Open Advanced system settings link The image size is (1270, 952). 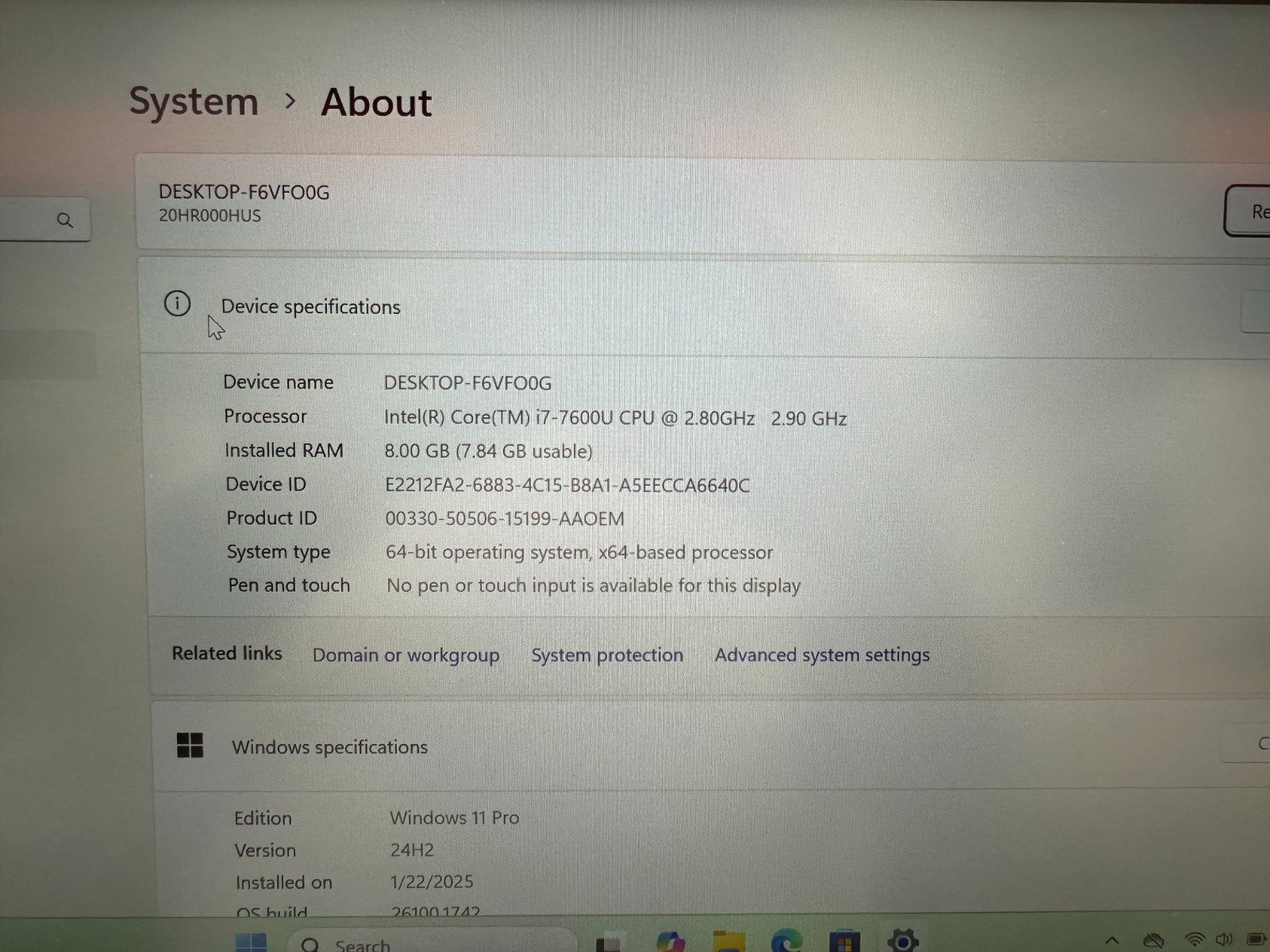(x=822, y=655)
